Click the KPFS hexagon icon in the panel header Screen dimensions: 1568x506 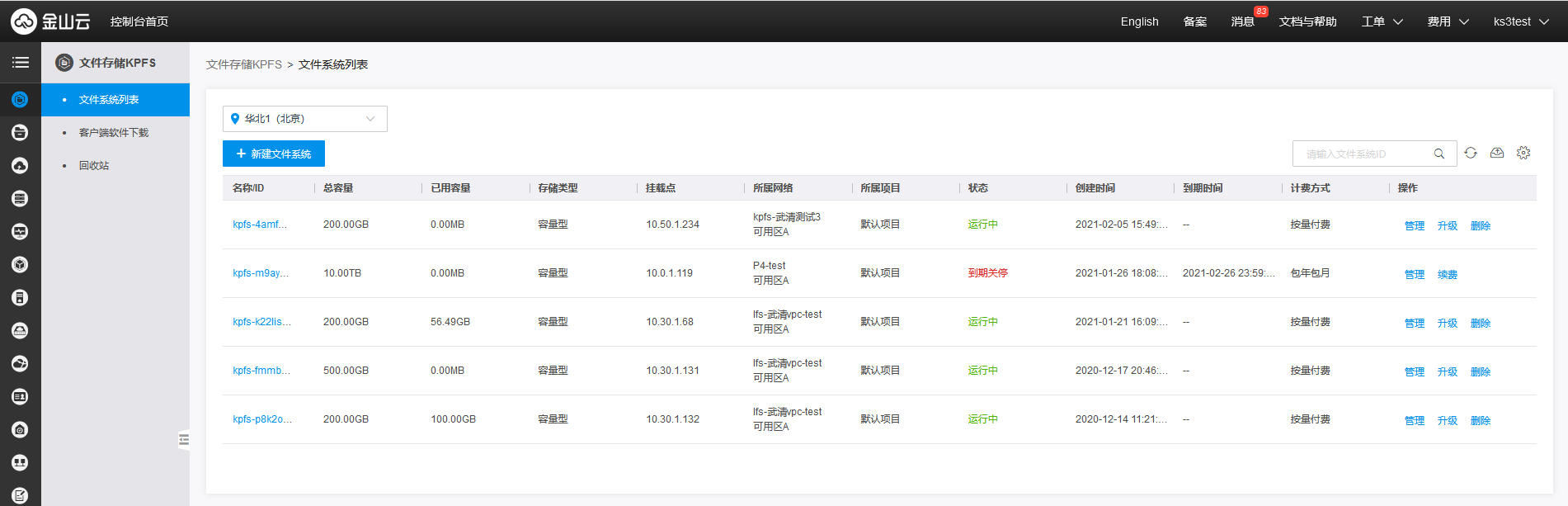click(x=64, y=63)
